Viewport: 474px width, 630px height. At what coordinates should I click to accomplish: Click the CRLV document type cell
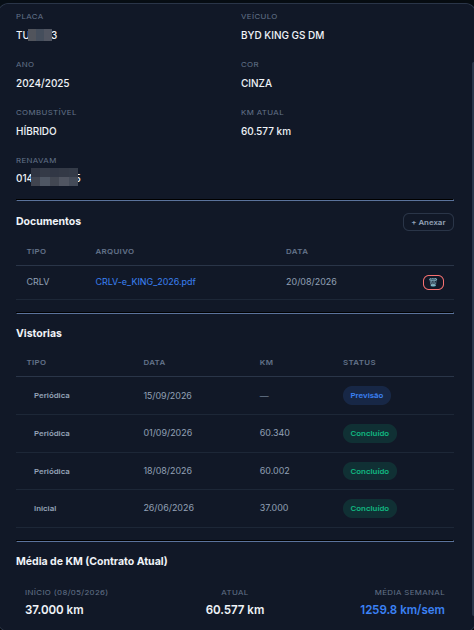click(x=38, y=282)
